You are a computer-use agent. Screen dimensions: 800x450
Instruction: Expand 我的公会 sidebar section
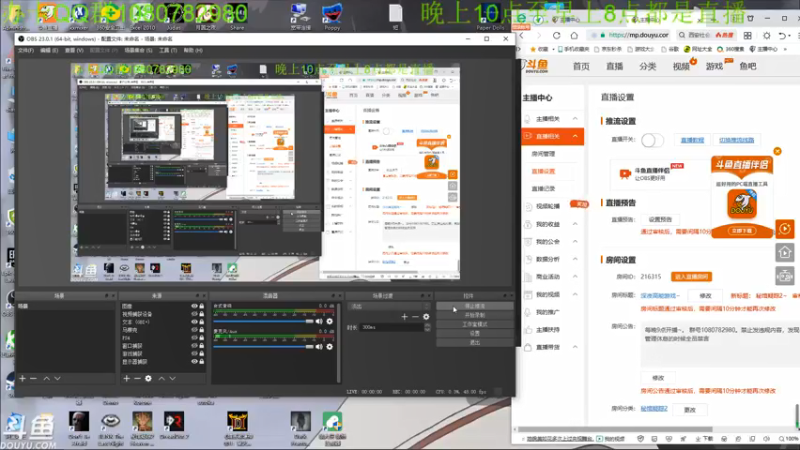tap(575, 241)
